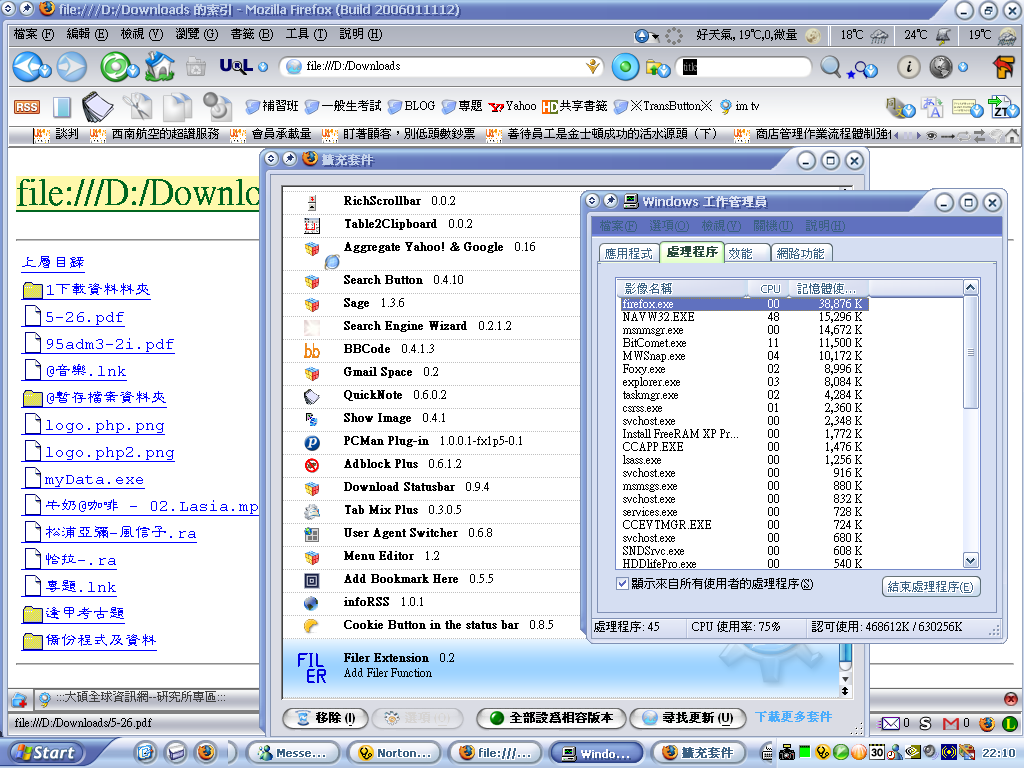
Task: Toggle show processes from all users checkbox
Action: [x=622, y=584]
